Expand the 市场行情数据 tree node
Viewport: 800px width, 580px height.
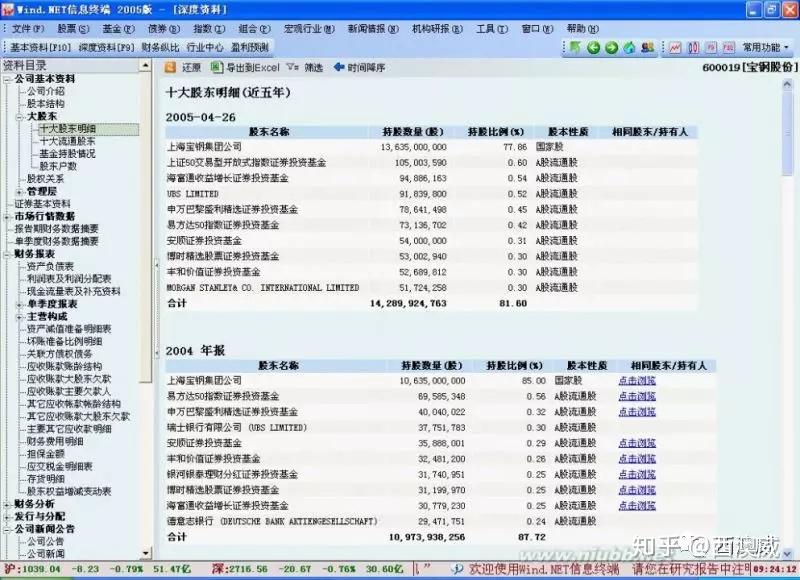pyautogui.click(x=7, y=217)
